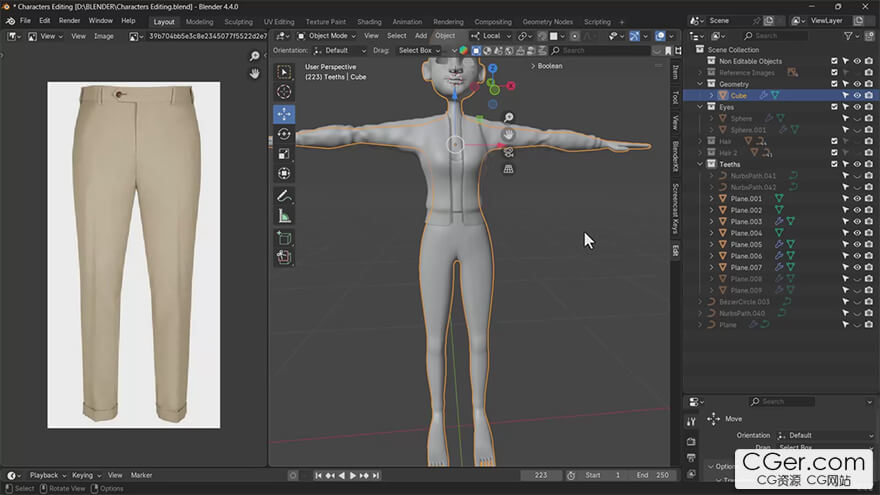880x495 pixels.
Task: Click the current frame field showing 223
Action: [541, 475]
